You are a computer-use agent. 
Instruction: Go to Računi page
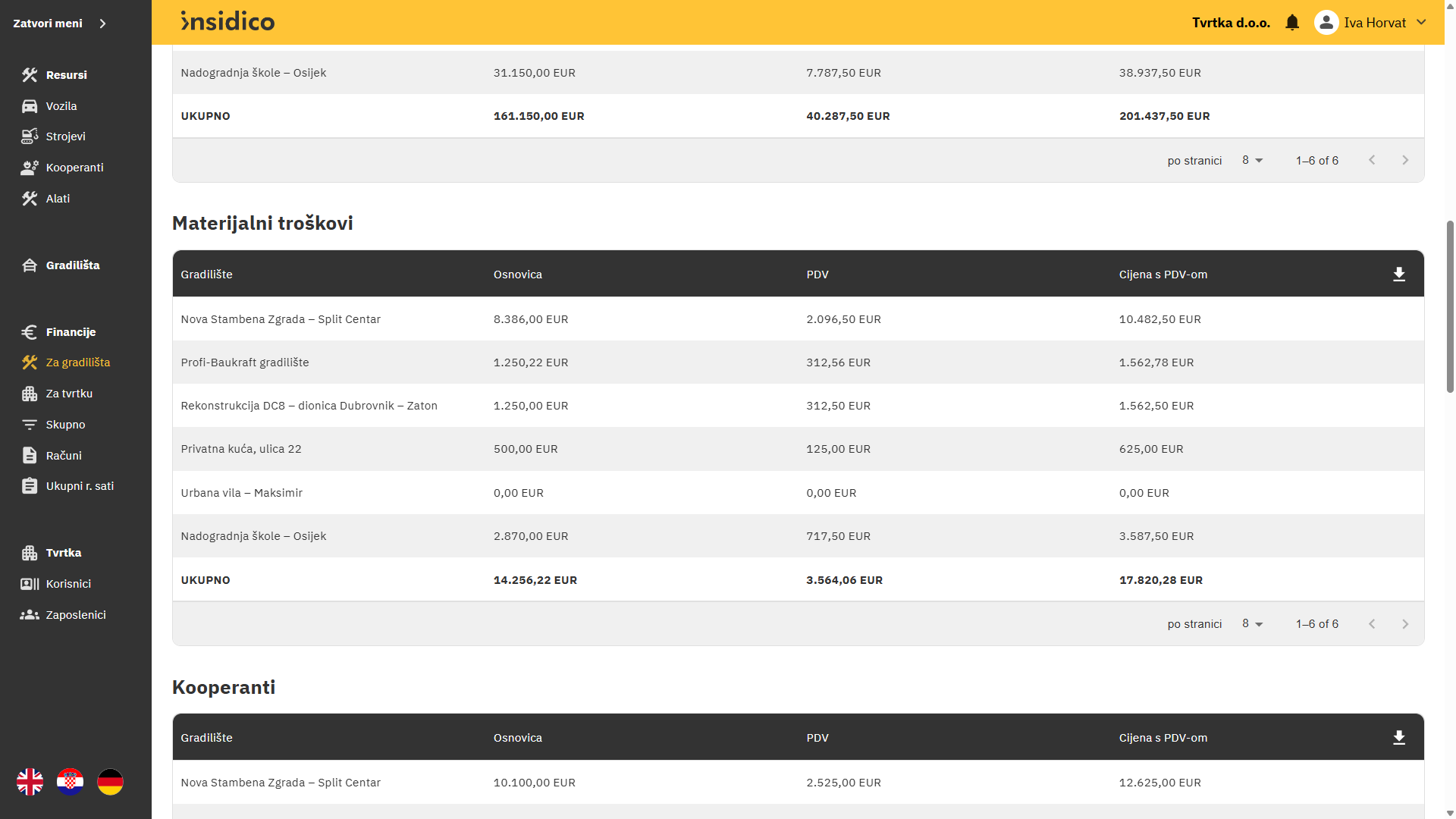point(64,456)
